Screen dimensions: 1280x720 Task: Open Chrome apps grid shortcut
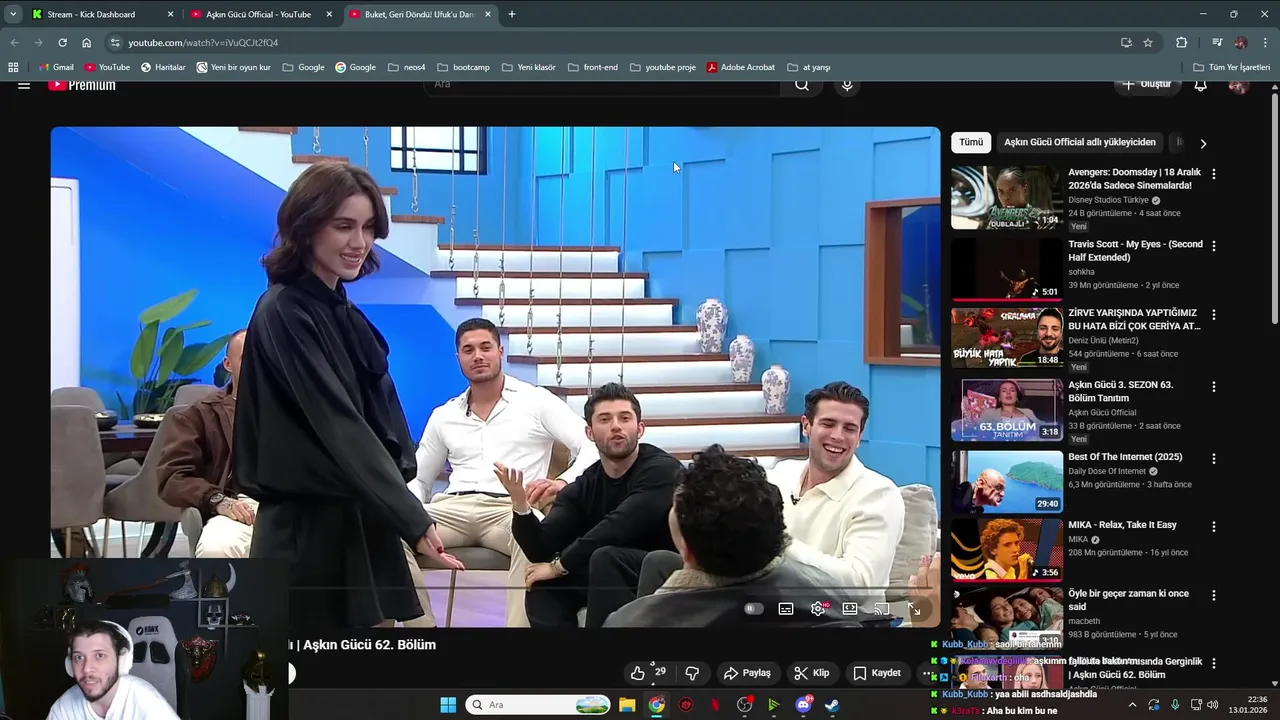[x=13, y=67]
